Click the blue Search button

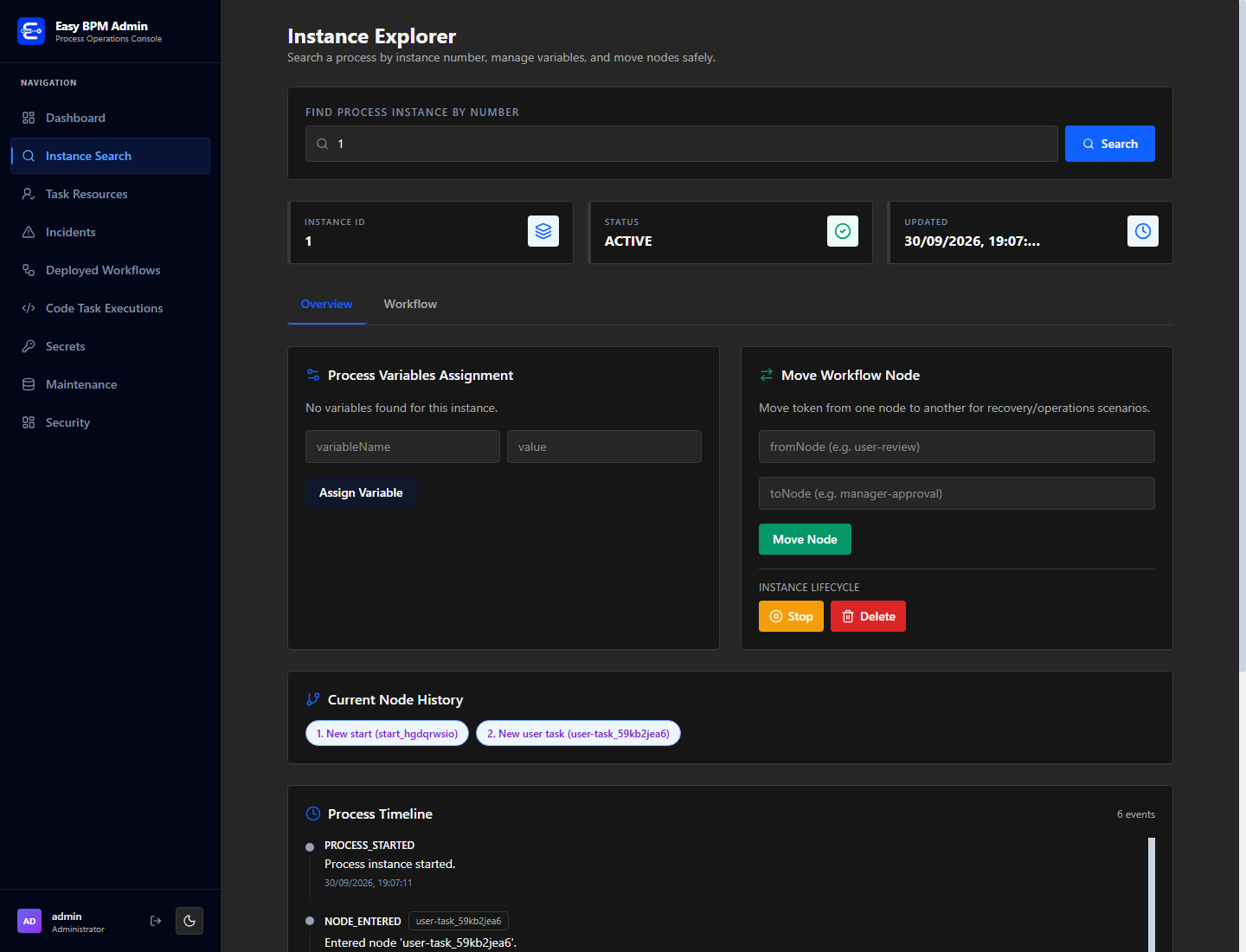pos(1110,144)
